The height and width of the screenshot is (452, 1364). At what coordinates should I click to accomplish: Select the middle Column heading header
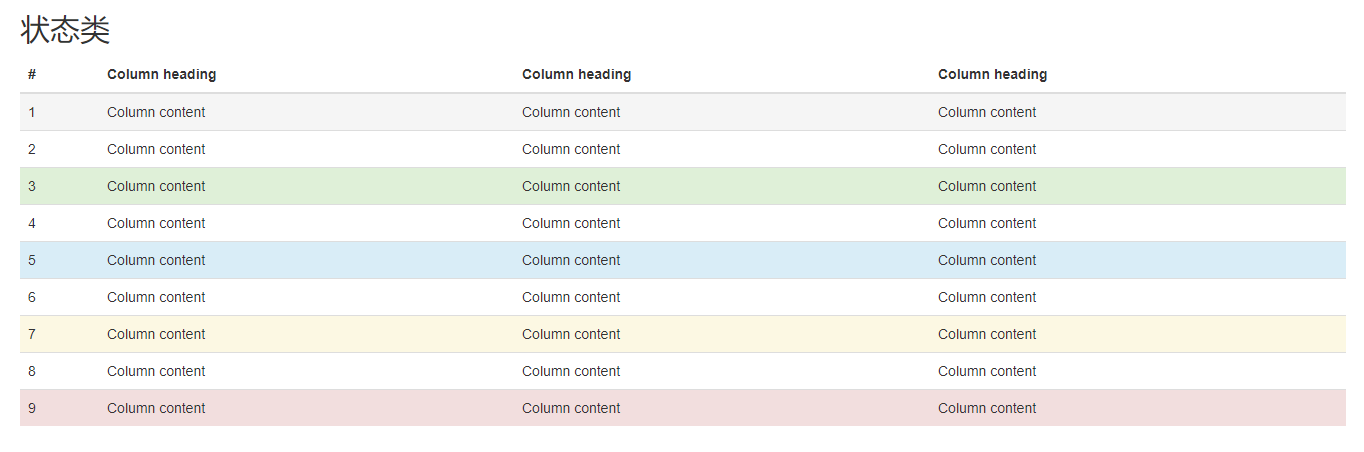tap(576, 74)
